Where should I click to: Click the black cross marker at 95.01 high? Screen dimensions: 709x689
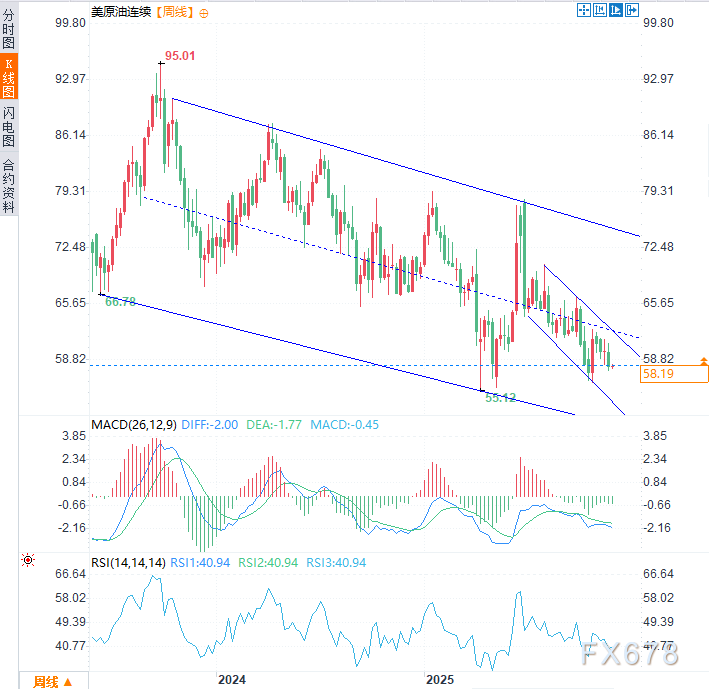tap(159, 64)
